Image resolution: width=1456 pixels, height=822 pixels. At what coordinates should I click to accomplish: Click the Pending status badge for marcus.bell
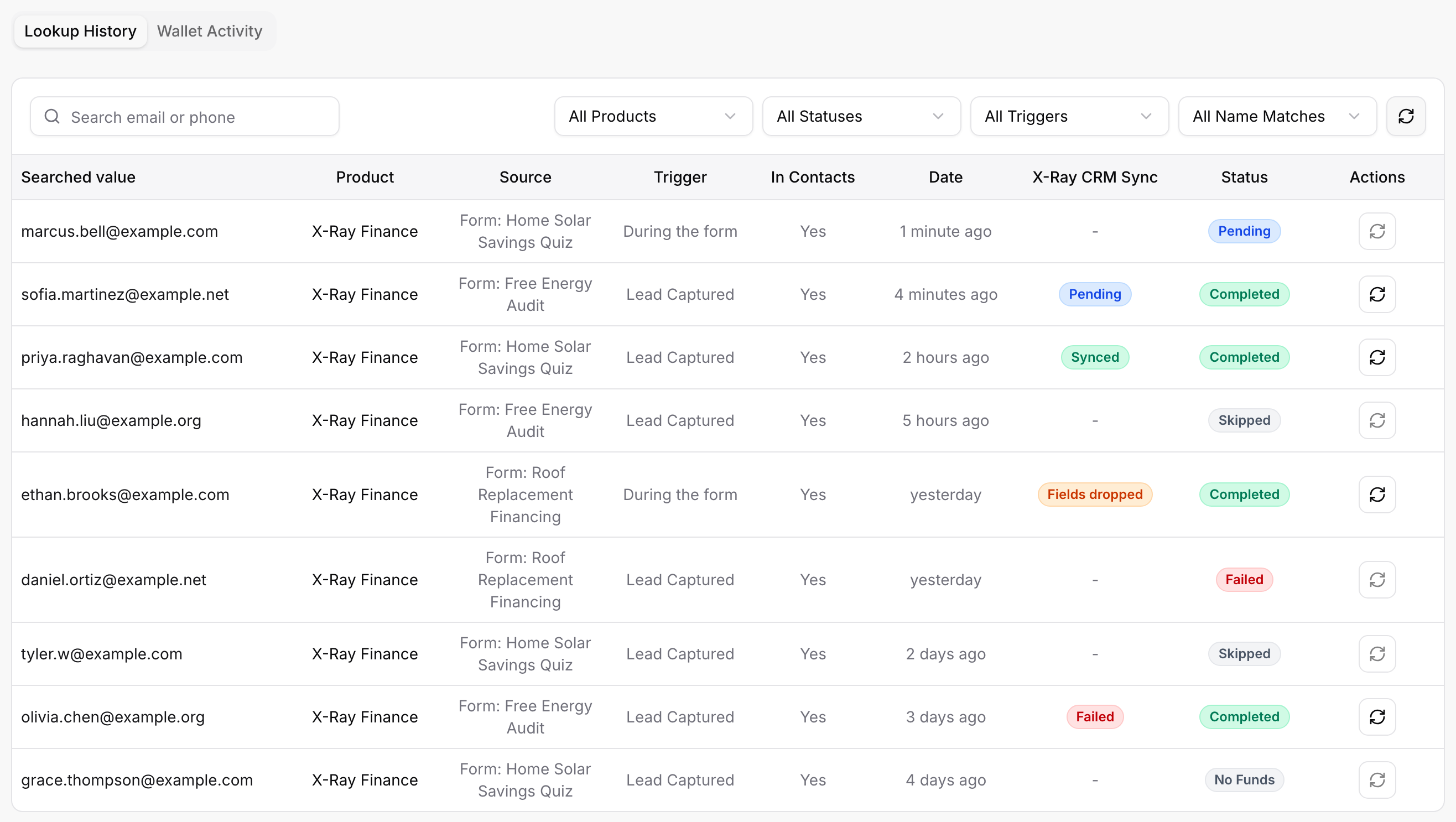1244,231
